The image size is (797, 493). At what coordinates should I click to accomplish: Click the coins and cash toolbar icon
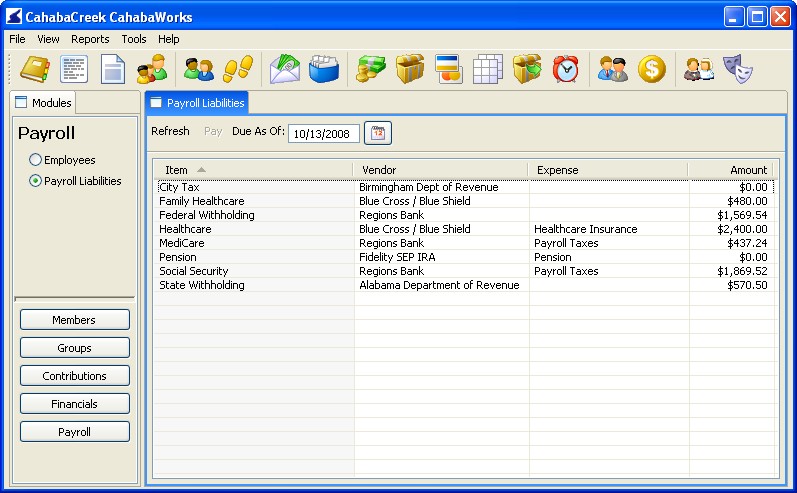(371, 69)
